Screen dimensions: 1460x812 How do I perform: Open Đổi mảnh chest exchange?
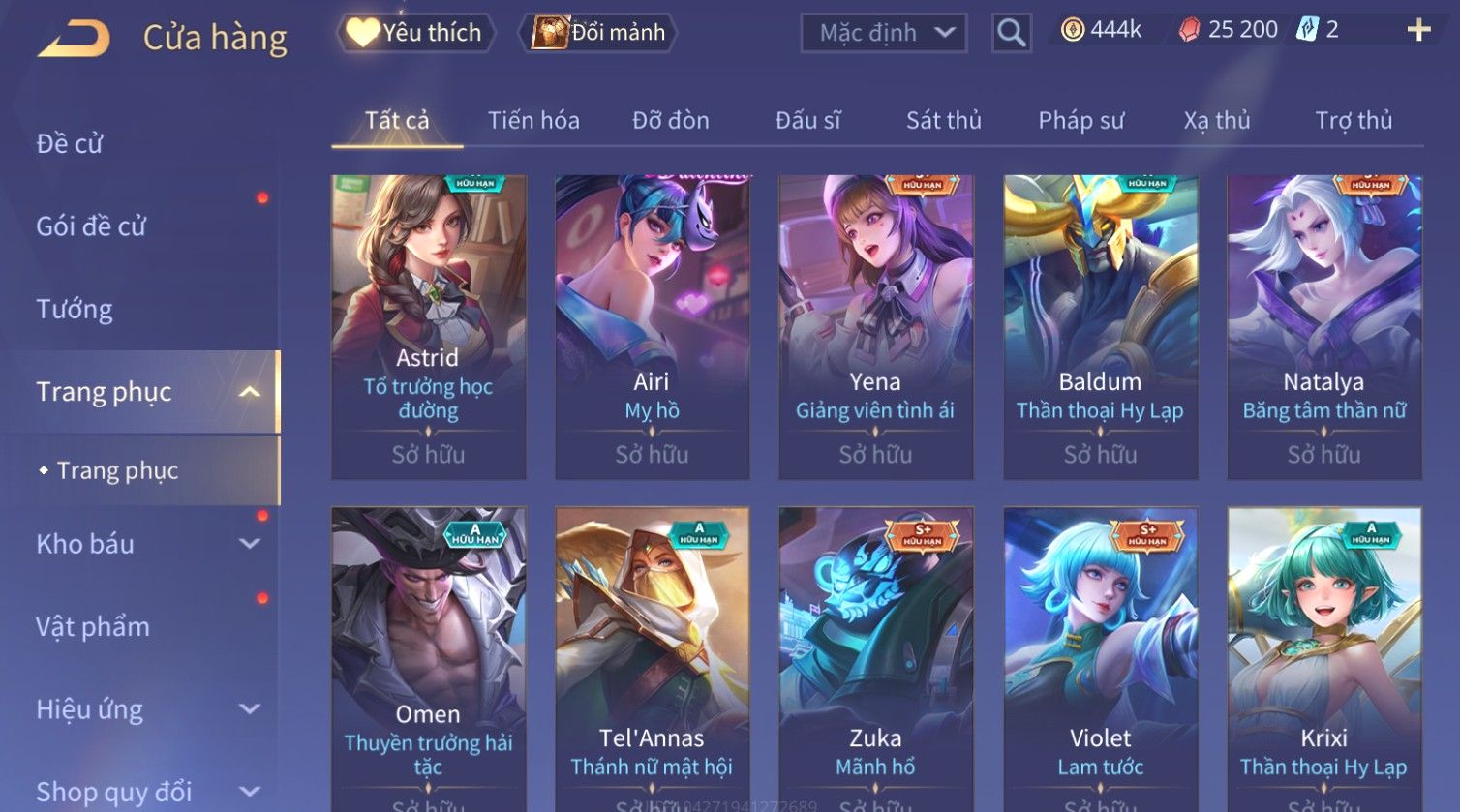point(597,33)
